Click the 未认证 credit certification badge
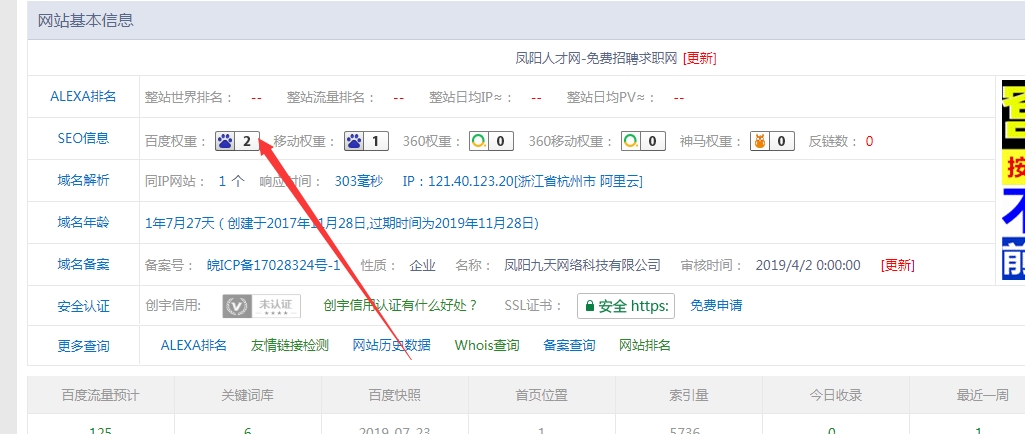The height and width of the screenshot is (434, 1025). click(261, 306)
